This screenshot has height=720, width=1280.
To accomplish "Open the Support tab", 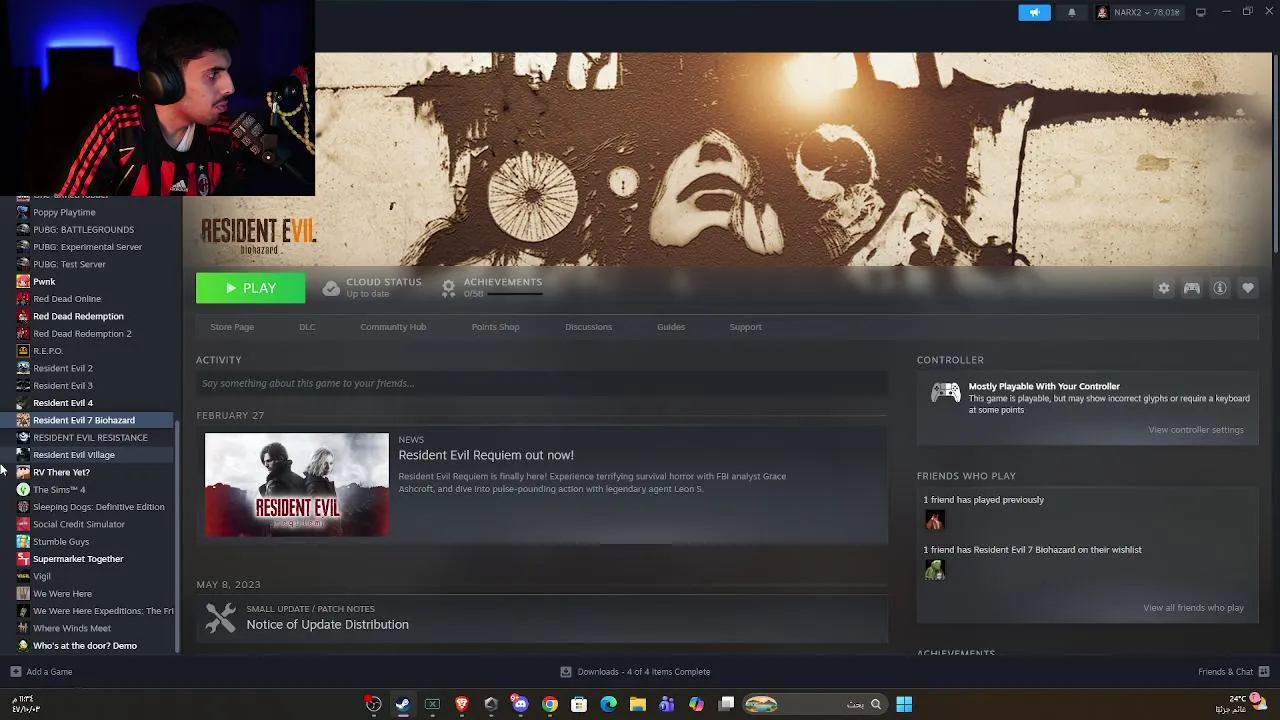I will (x=745, y=327).
